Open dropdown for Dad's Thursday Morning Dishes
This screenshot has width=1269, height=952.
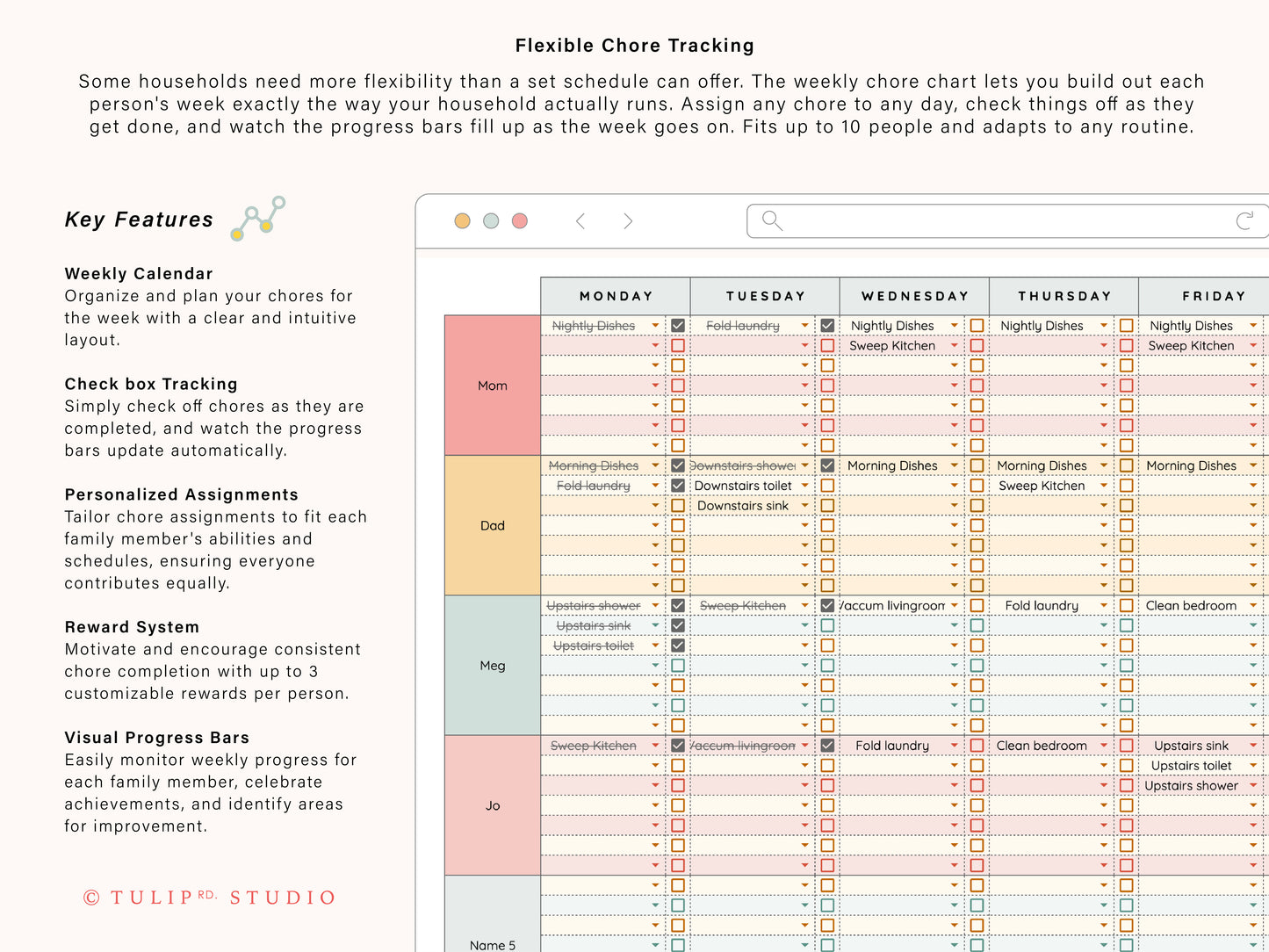click(1104, 465)
